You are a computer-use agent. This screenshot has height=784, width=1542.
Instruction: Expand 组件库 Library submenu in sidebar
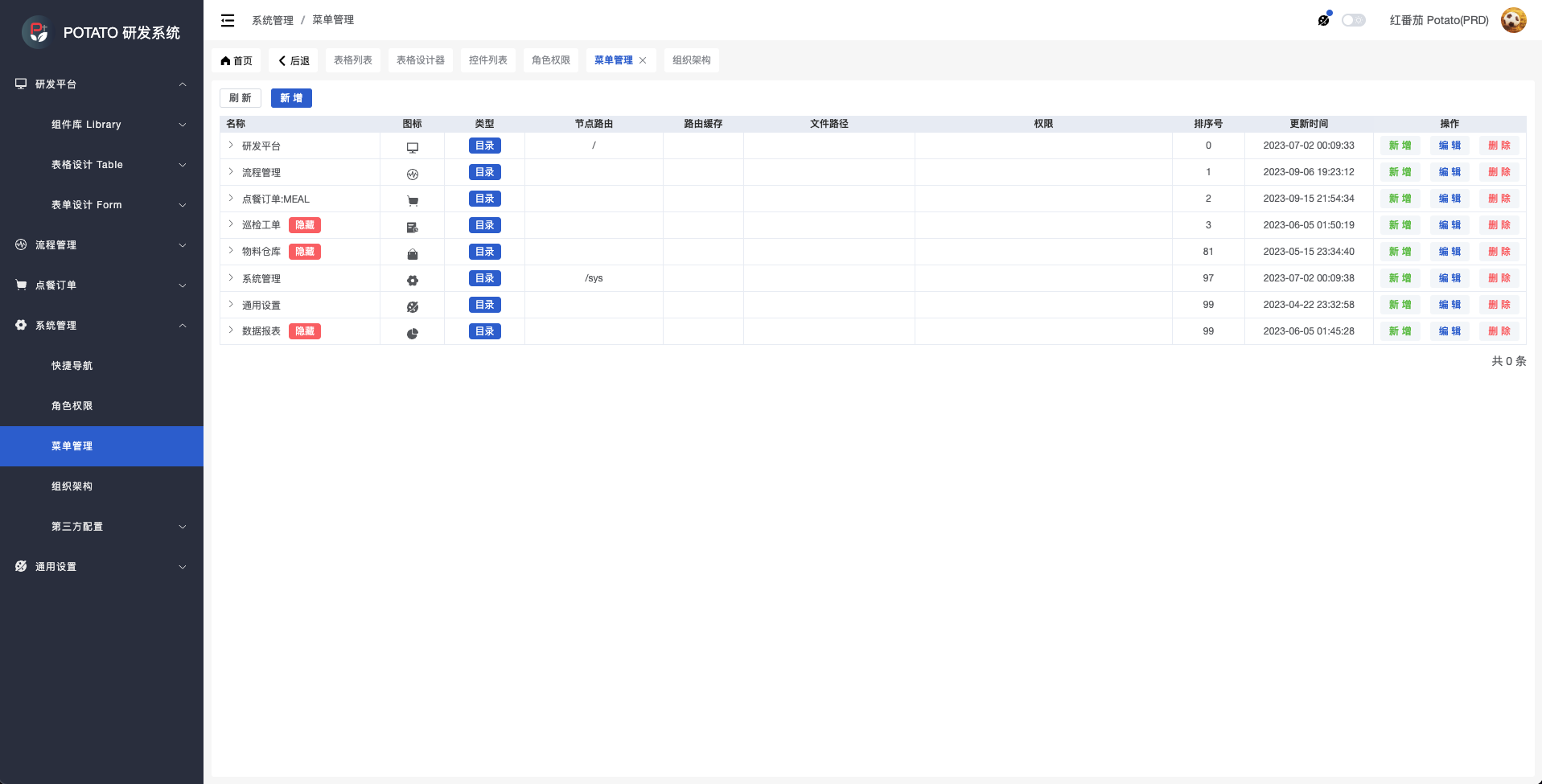click(101, 125)
